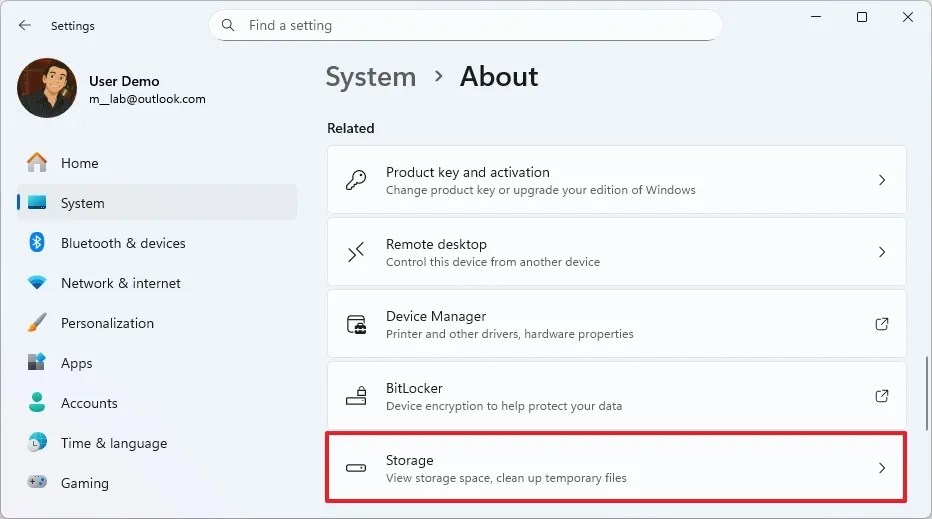Click the Device Manager external-link icon
This screenshot has width=932, height=519.
click(x=882, y=324)
